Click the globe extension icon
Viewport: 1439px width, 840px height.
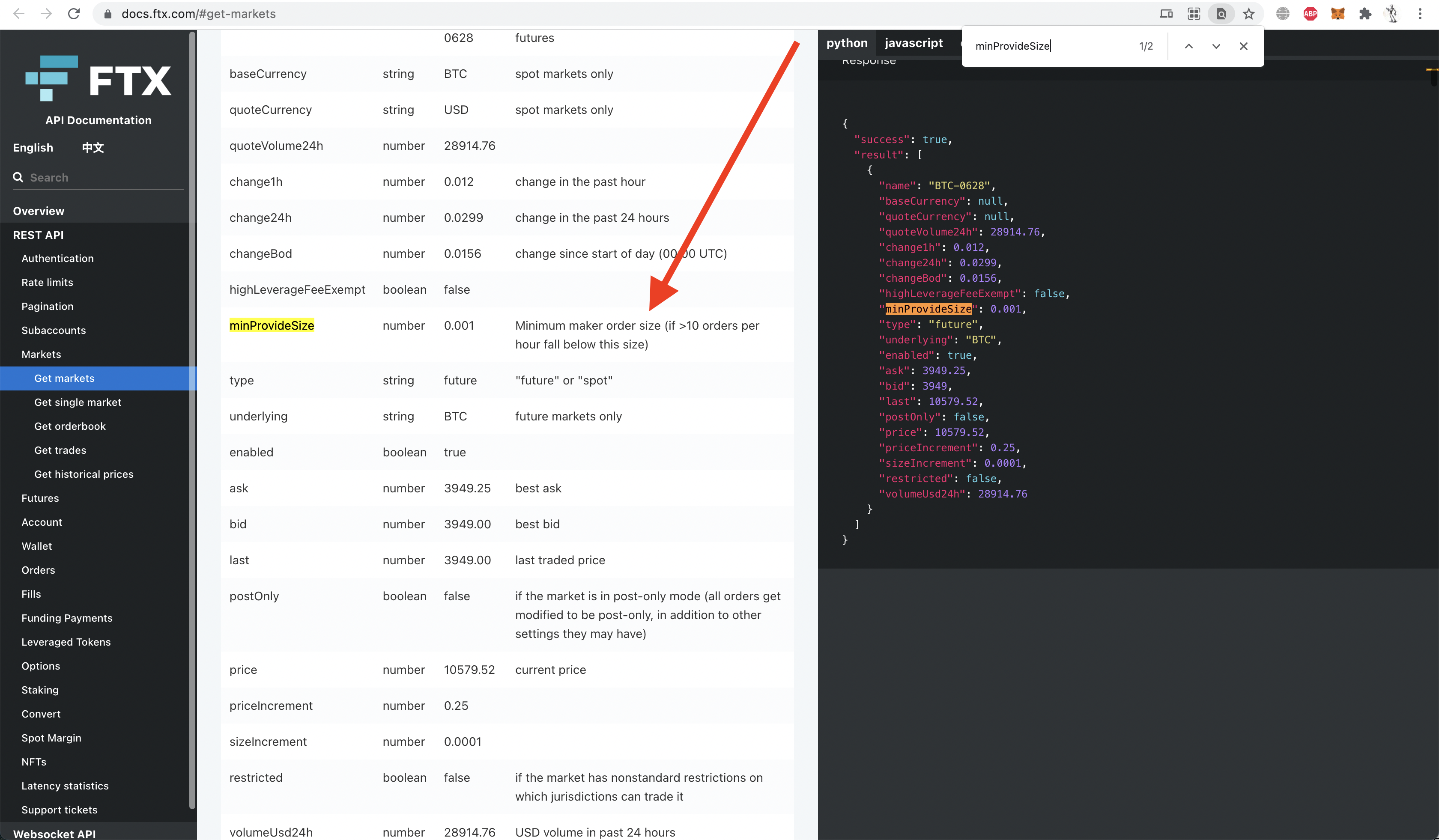coord(1283,14)
